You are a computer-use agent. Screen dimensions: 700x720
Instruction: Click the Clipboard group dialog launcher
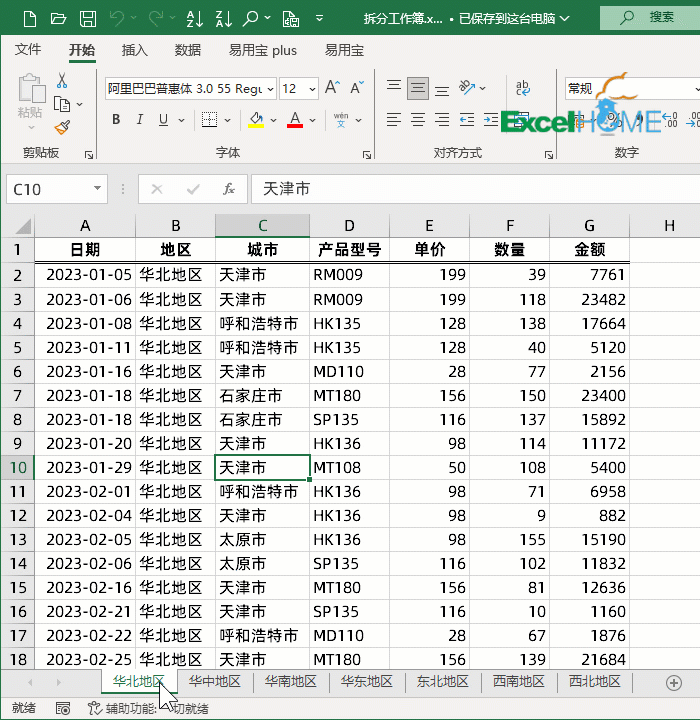[x=89, y=155]
